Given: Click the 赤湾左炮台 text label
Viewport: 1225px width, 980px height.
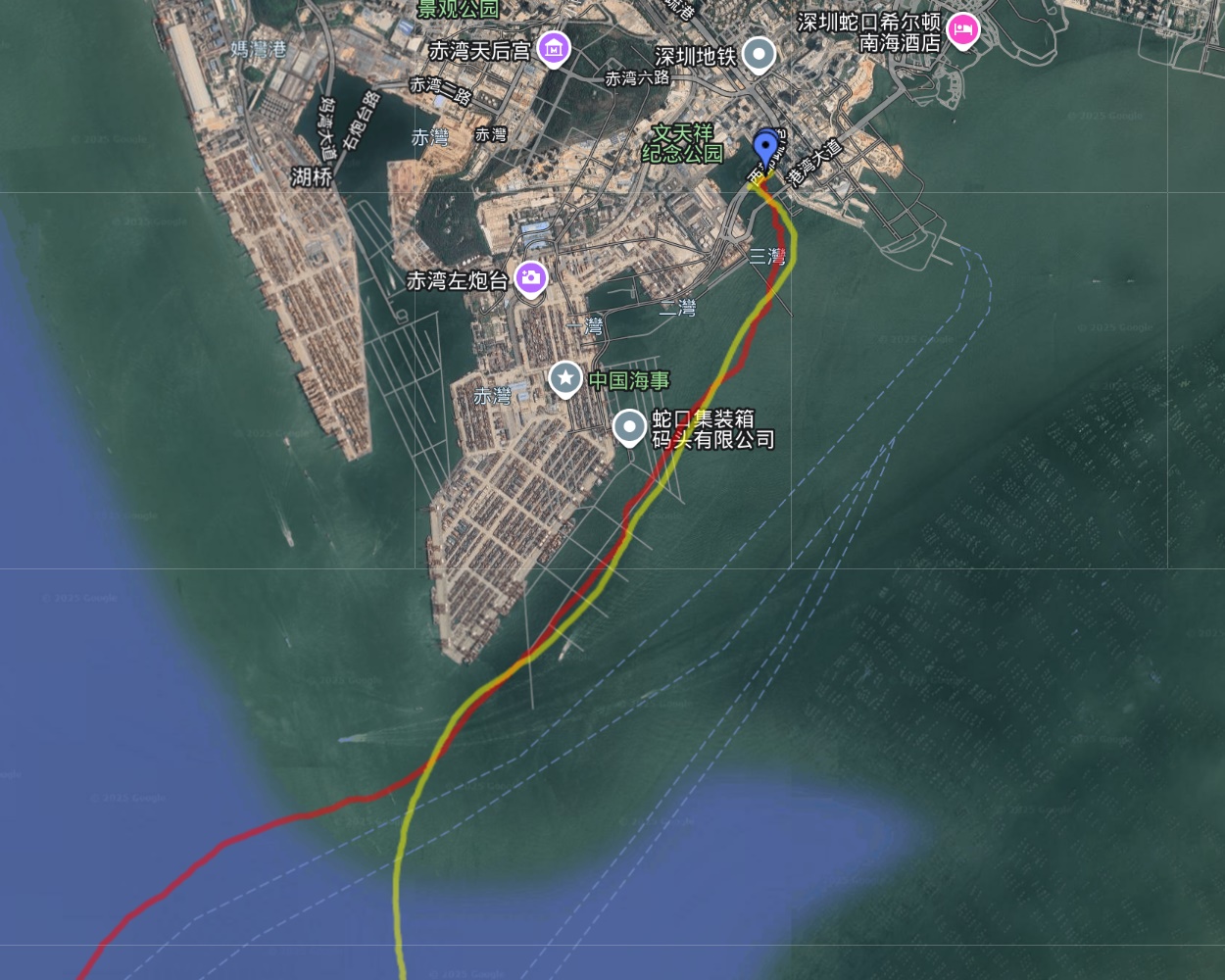Looking at the screenshot, I should pyautogui.click(x=458, y=281).
